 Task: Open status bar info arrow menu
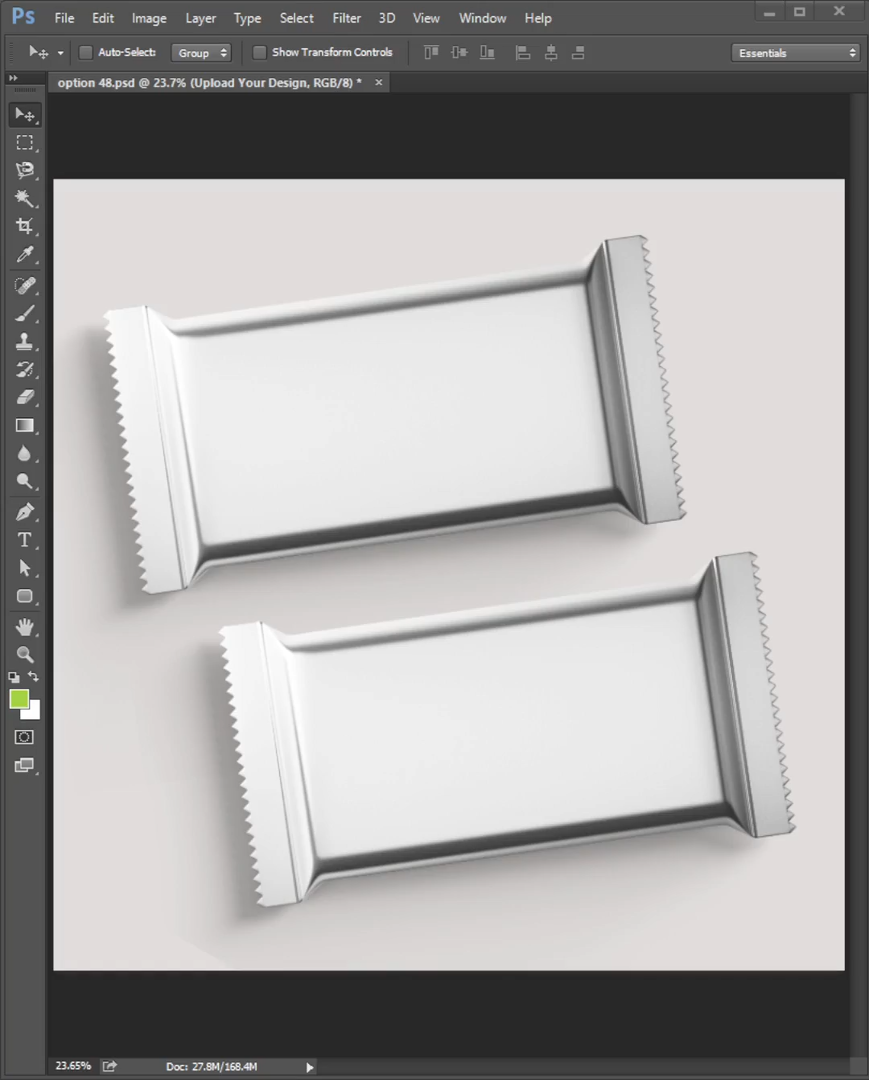coord(309,1067)
